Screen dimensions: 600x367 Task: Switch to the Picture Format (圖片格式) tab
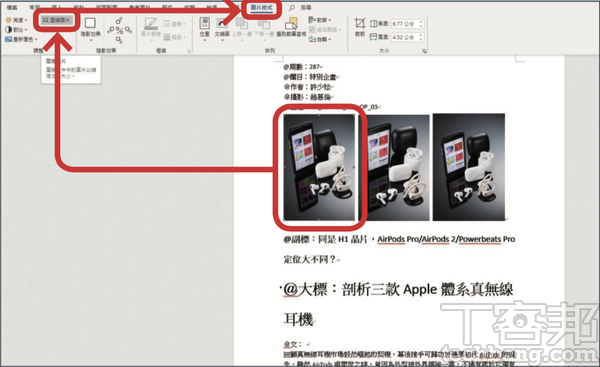click(x=262, y=7)
